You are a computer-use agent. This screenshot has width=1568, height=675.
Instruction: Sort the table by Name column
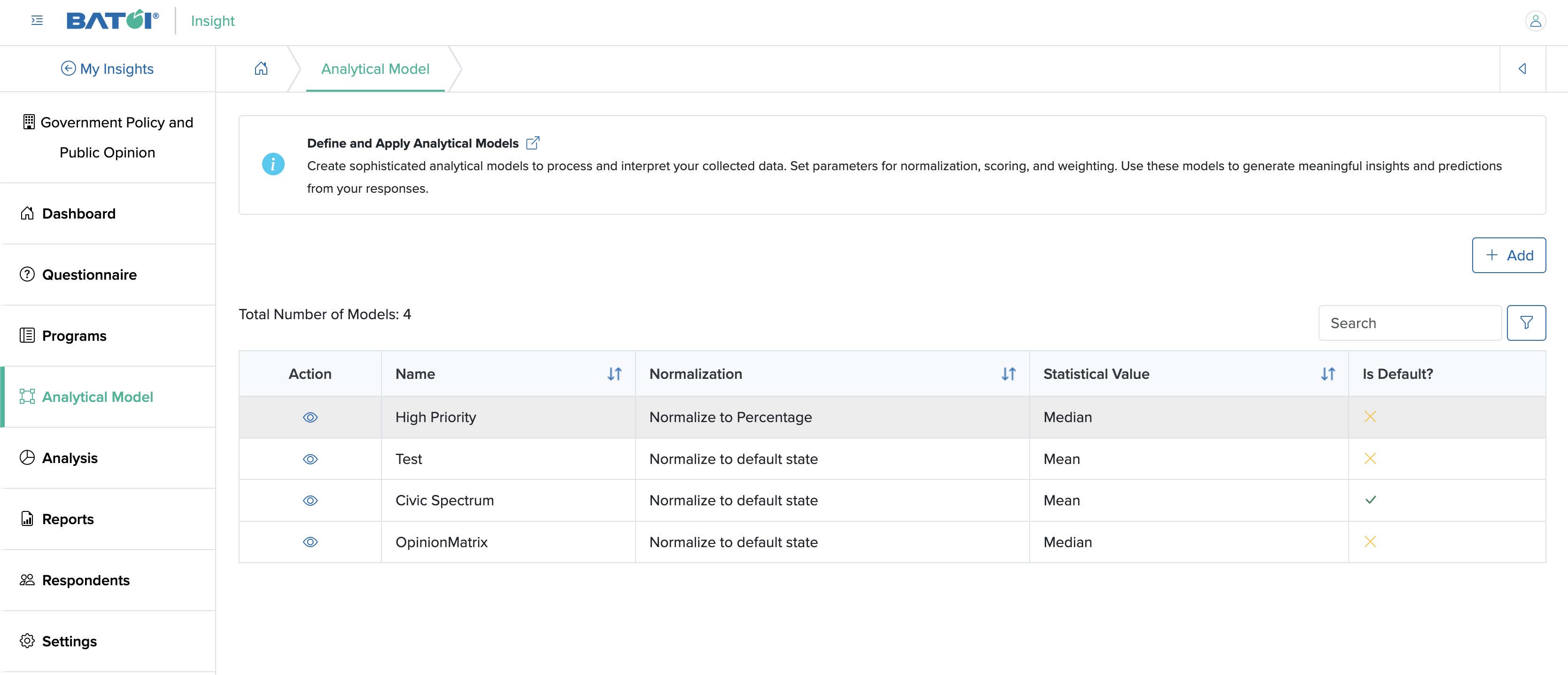pyautogui.click(x=614, y=374)
